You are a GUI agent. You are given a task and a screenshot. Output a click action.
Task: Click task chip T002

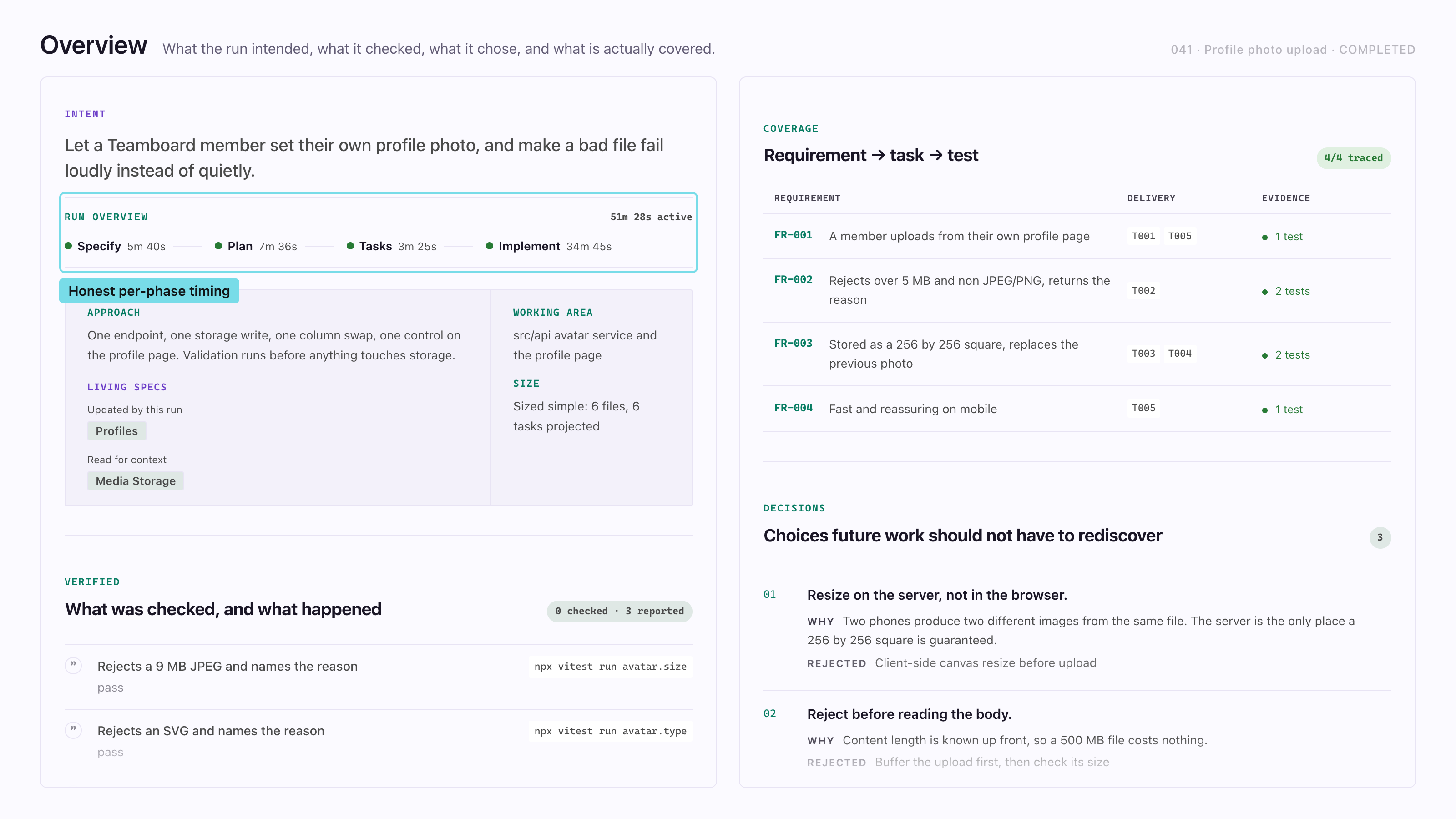point(1143,291)
